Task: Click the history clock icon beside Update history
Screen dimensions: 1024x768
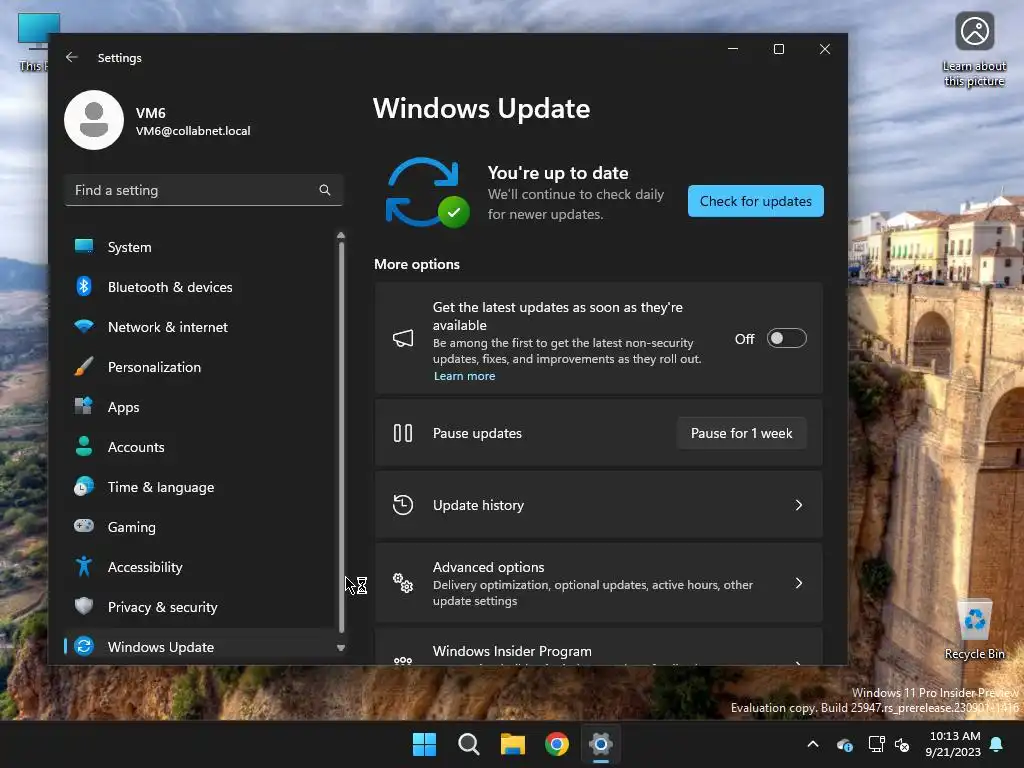Action: coord(403,505)
